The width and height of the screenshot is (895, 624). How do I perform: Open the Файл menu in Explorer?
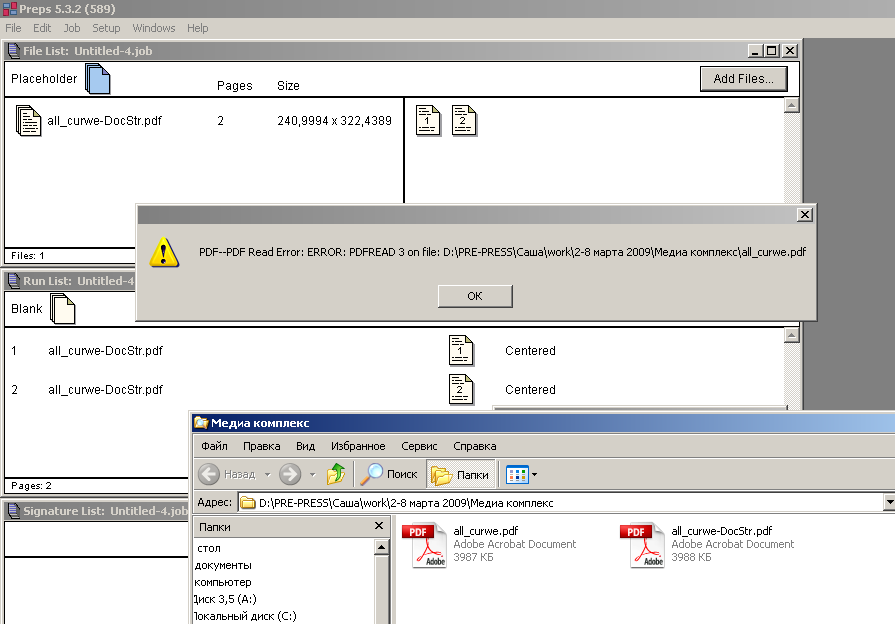(x=214, y=446)
